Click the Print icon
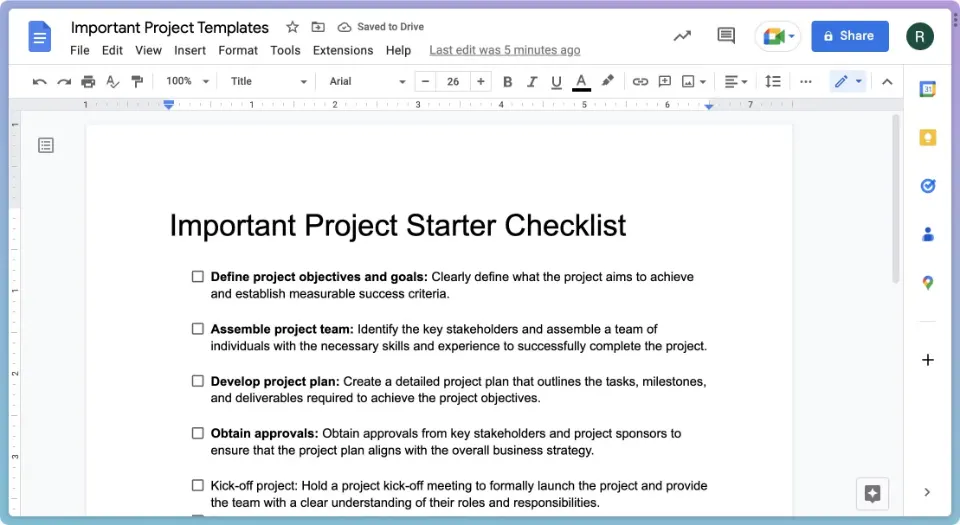 [x=88, y=81]
